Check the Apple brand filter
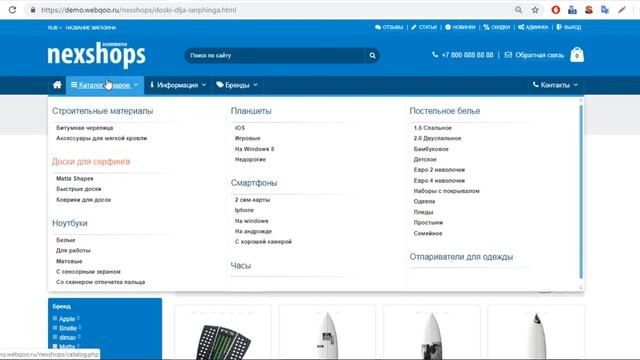This screenshot has height=360, width=640. pyautogui.click(x=55, y=318)
